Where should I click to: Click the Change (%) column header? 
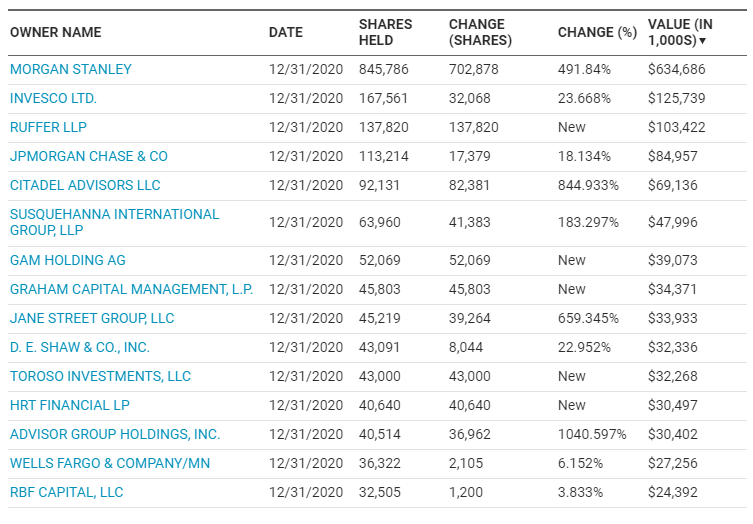point(597,32)
